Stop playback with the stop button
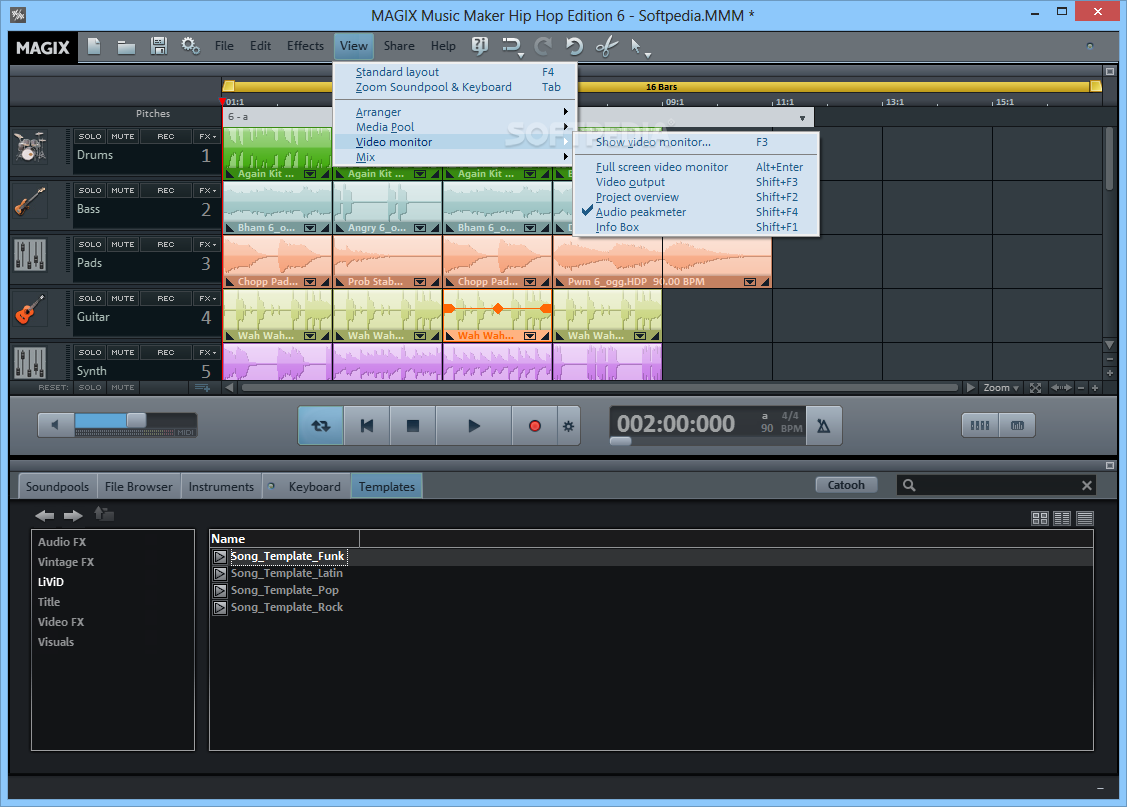 point(413,426)
